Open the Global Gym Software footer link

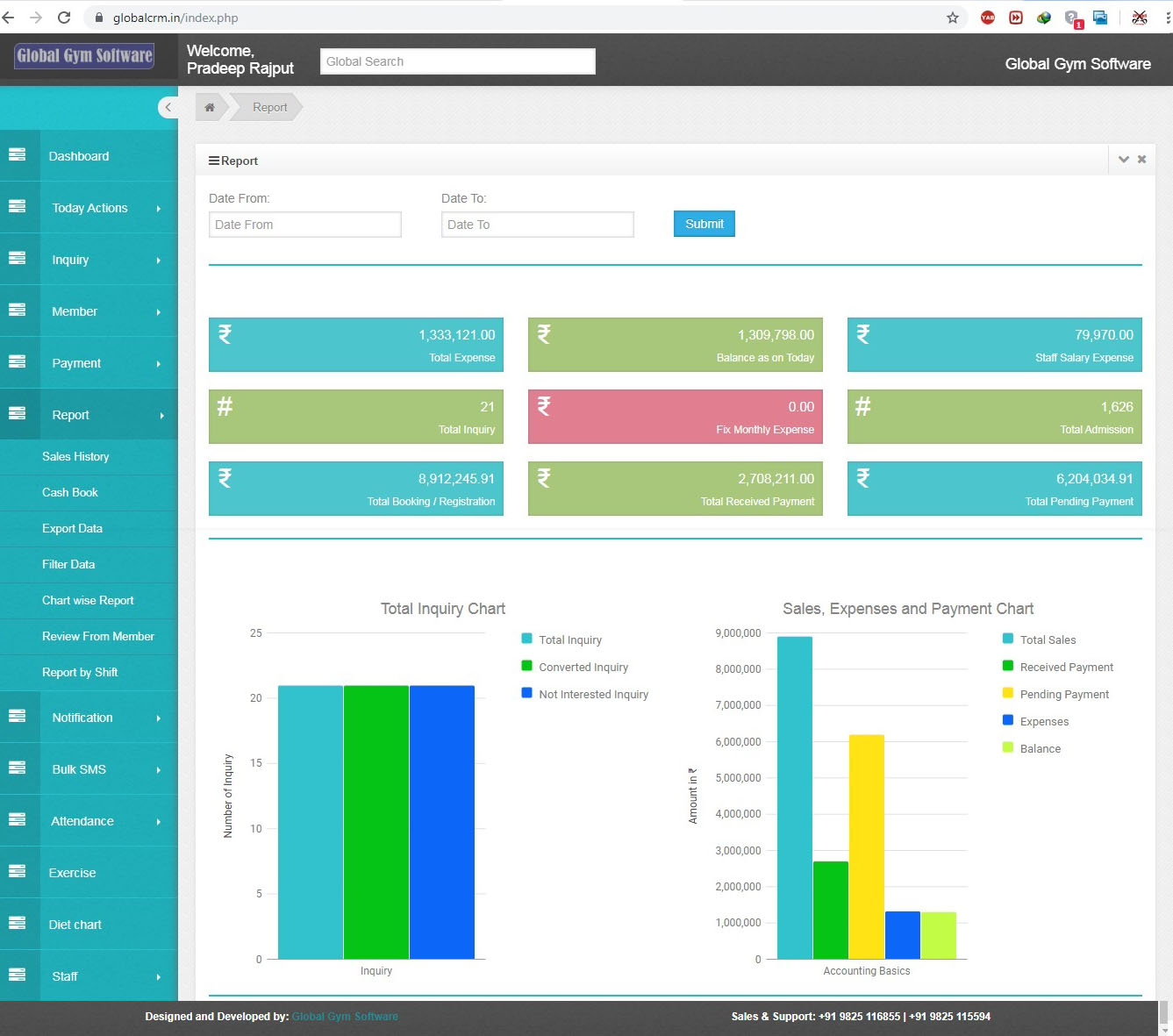click(345, 1016)
